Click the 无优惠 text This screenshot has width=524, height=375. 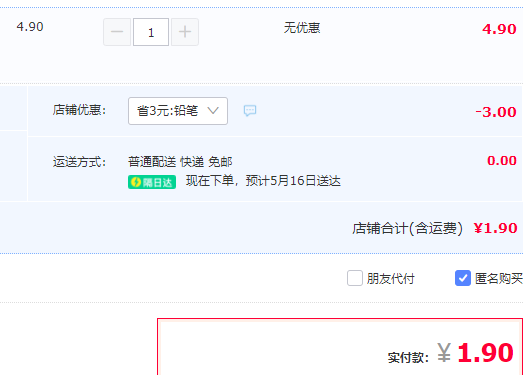pos(302,28)
